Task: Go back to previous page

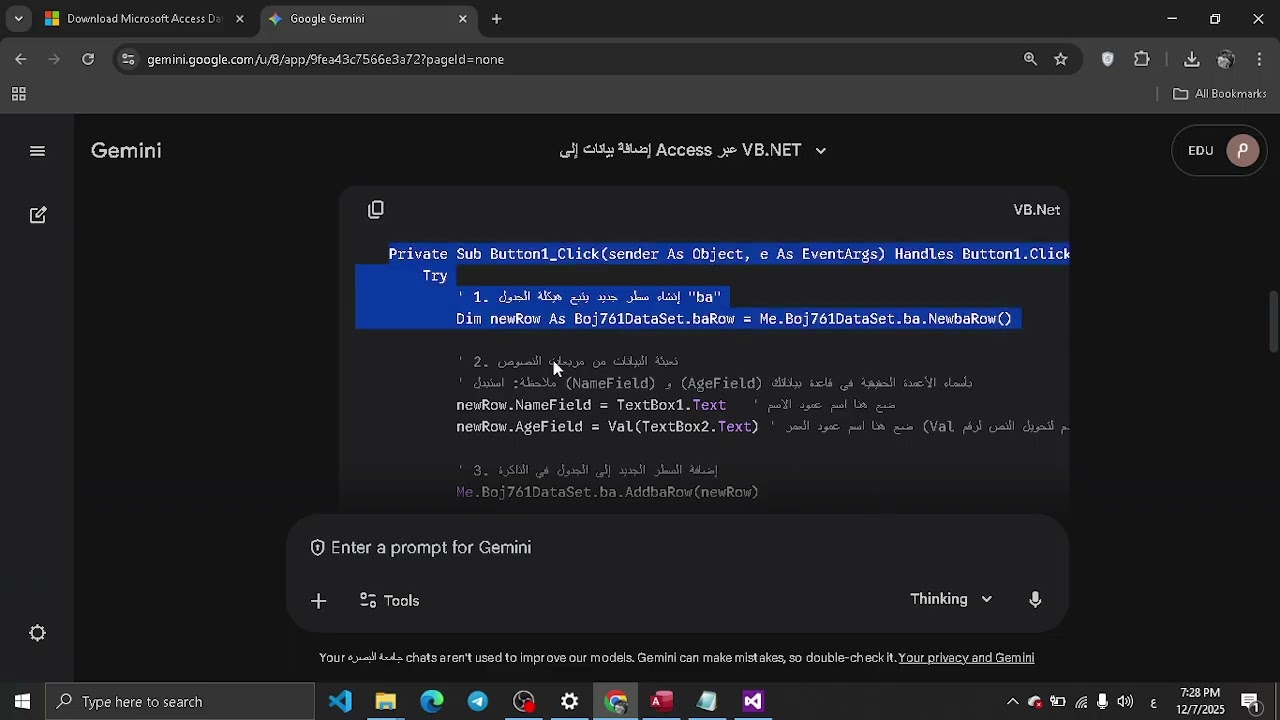Action: pos(21,60)
